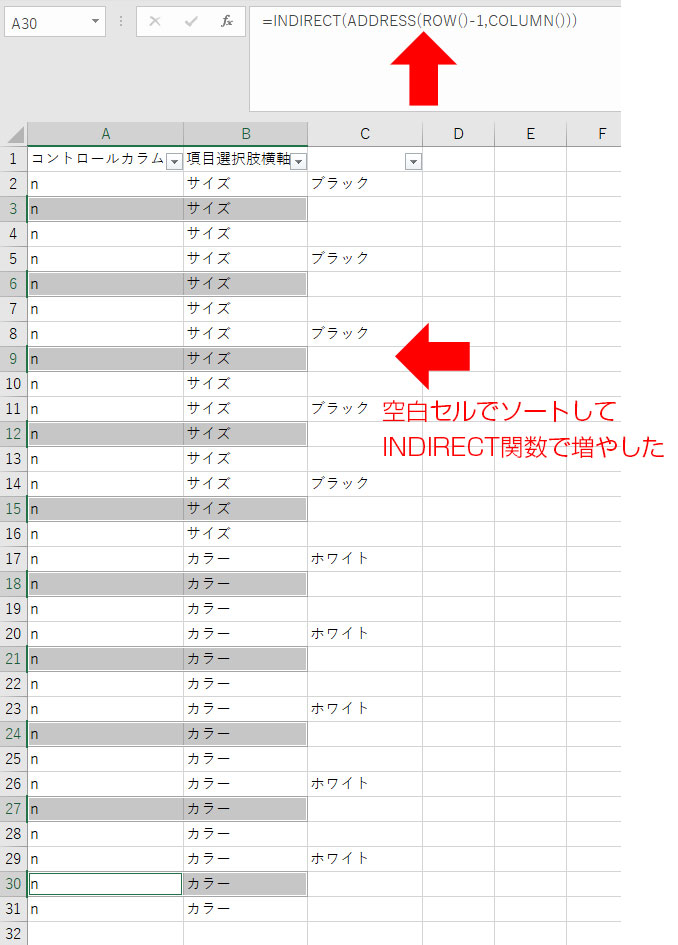Click gray cell B18 with カラー
Viewport: 678px width, 945px height.
(246, 584)
